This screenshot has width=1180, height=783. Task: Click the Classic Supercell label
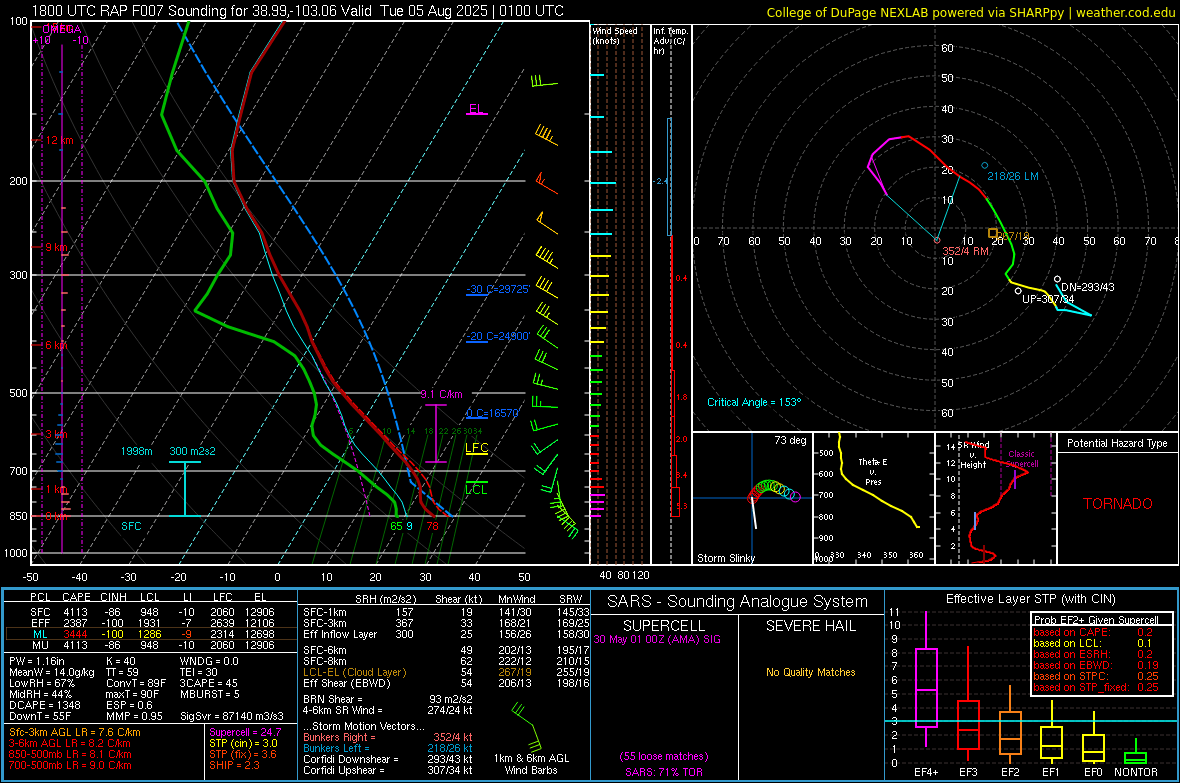coord(1021,459)
